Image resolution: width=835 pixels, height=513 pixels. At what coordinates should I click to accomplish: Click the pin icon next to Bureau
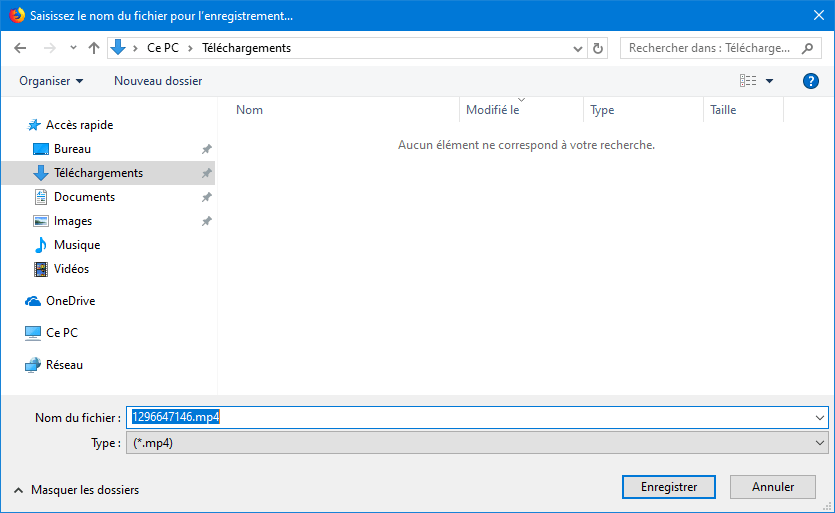click(x=207, y=149)
